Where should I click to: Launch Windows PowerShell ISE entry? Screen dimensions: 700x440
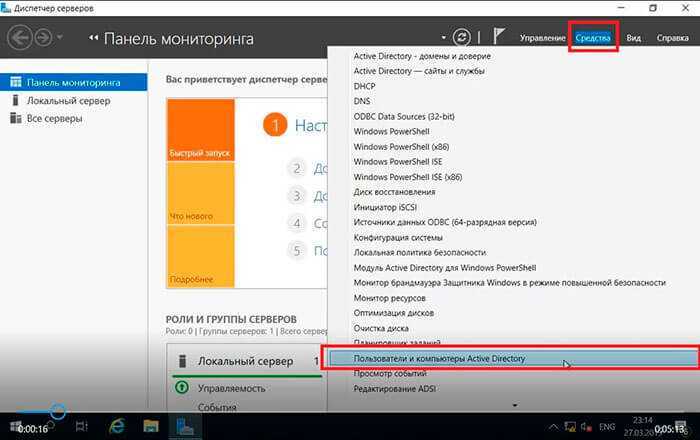pyautogui.click(x=398, y=162)
